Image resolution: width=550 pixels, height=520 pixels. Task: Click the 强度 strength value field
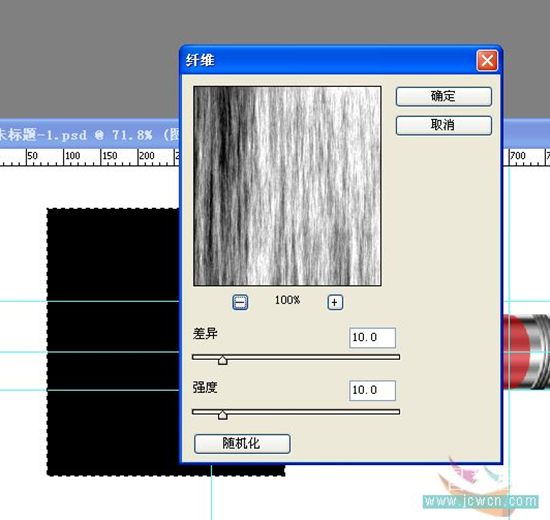[x=372, y=390]
